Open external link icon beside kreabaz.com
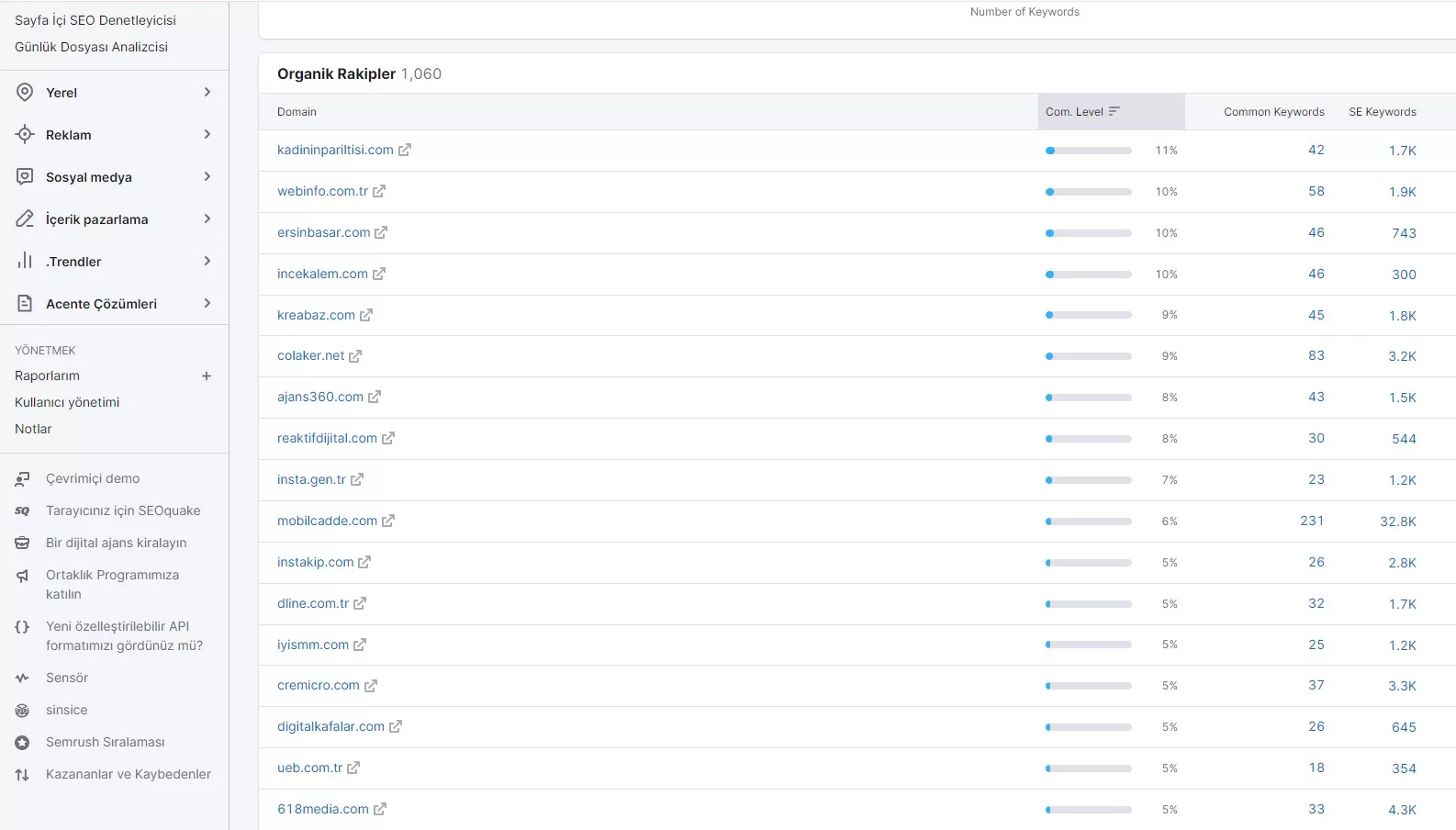 [366, 315]
